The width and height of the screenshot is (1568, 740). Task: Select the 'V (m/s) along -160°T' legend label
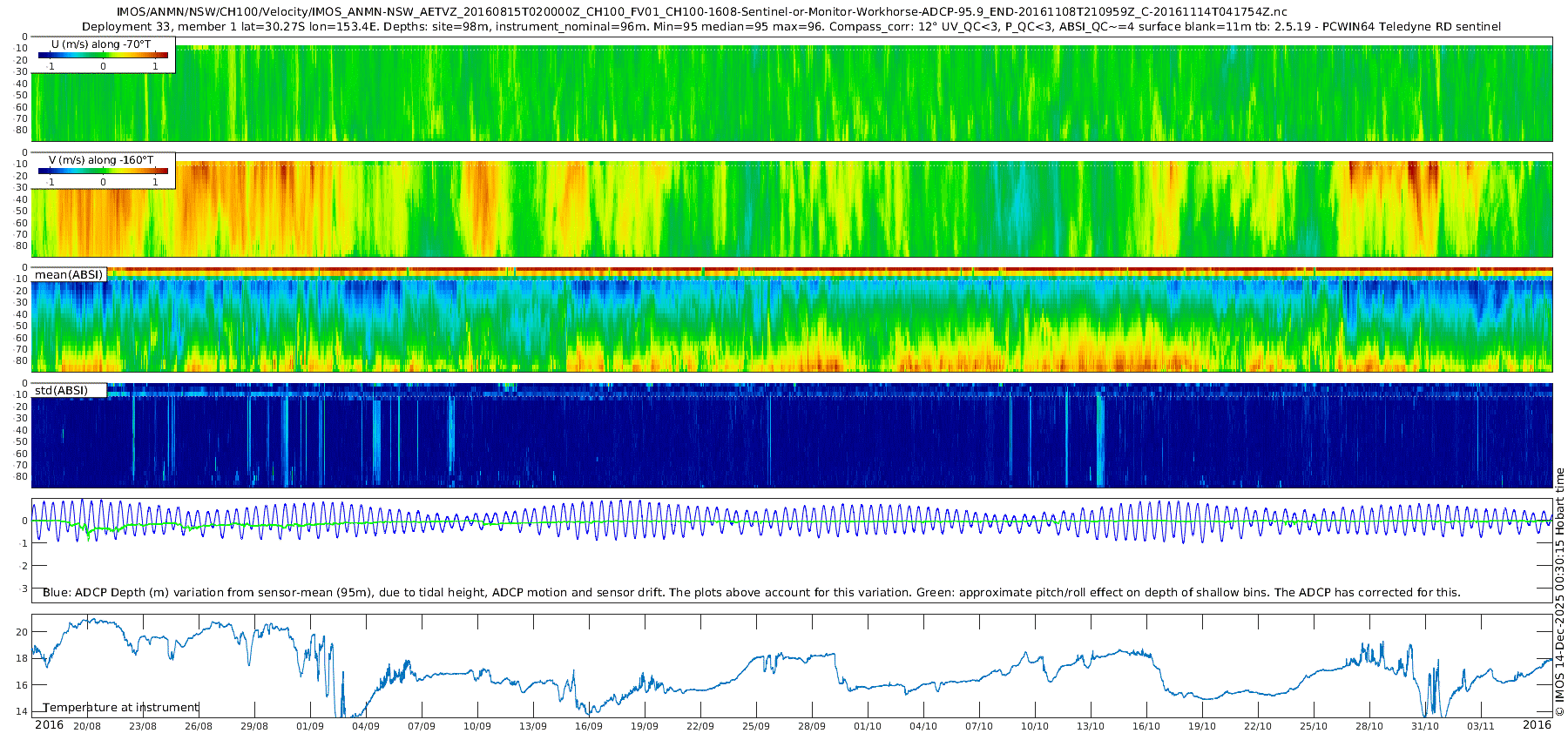click(x=101, y=160)
